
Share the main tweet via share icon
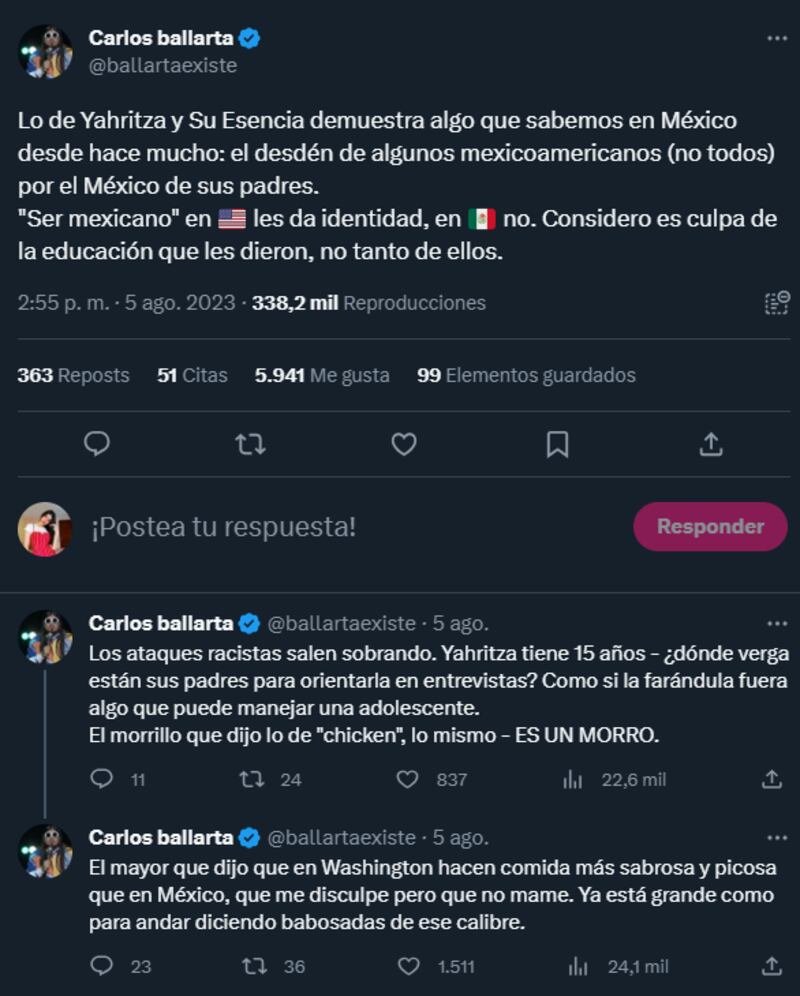tap(710, 443)
